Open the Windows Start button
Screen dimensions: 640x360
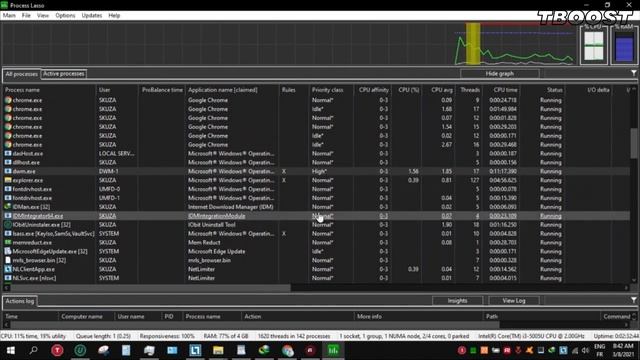click(x=11, y=350)
